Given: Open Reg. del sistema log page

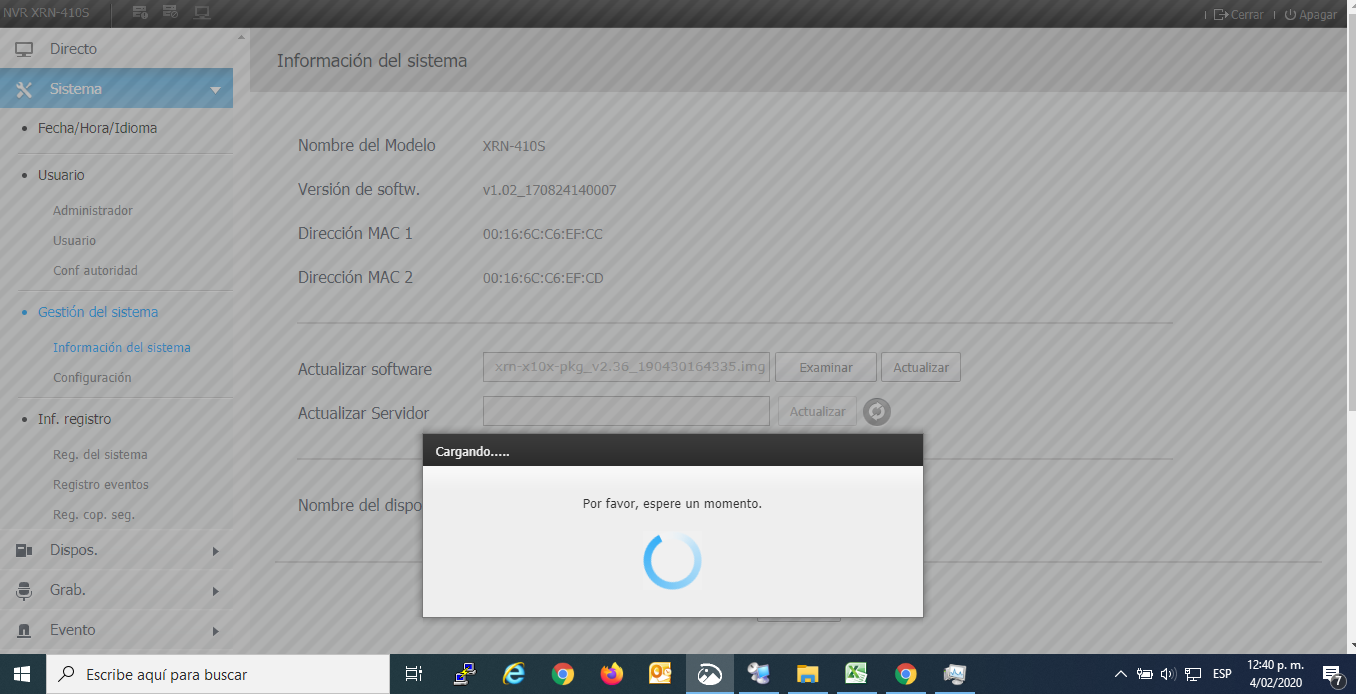Looking at the screenshot, I should coord(100,455).
